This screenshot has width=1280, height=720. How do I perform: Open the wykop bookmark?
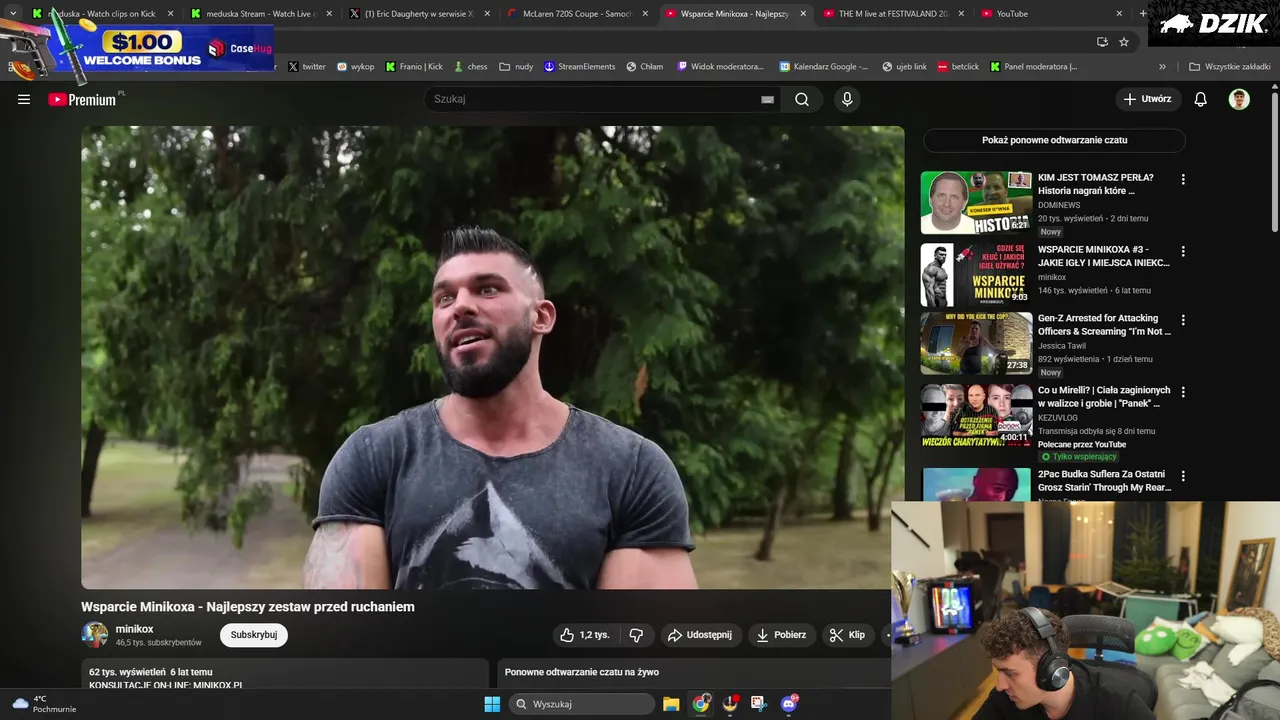355,67
